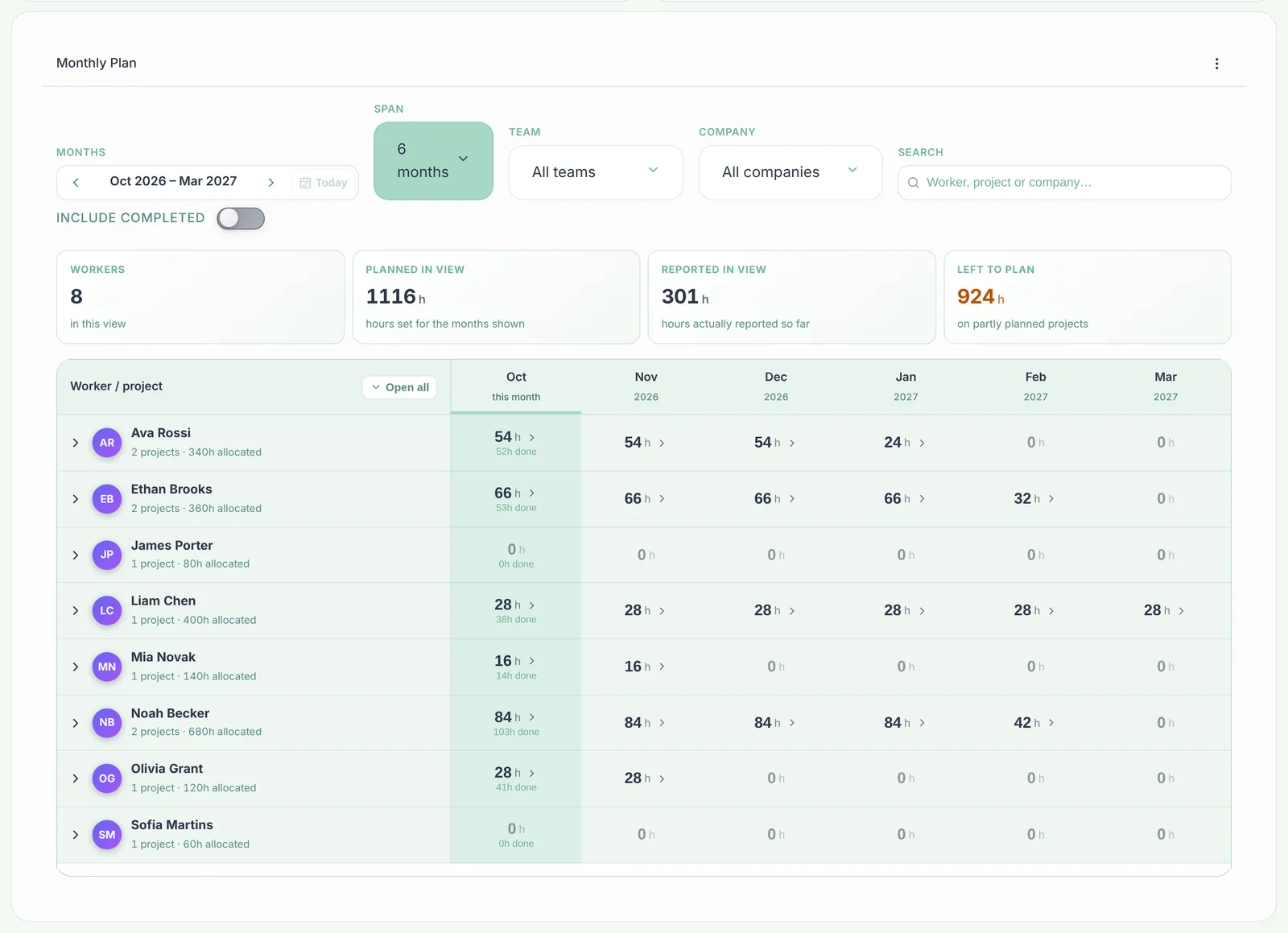
Task: Expand James Porter row
Action: (x=76, y=555)
